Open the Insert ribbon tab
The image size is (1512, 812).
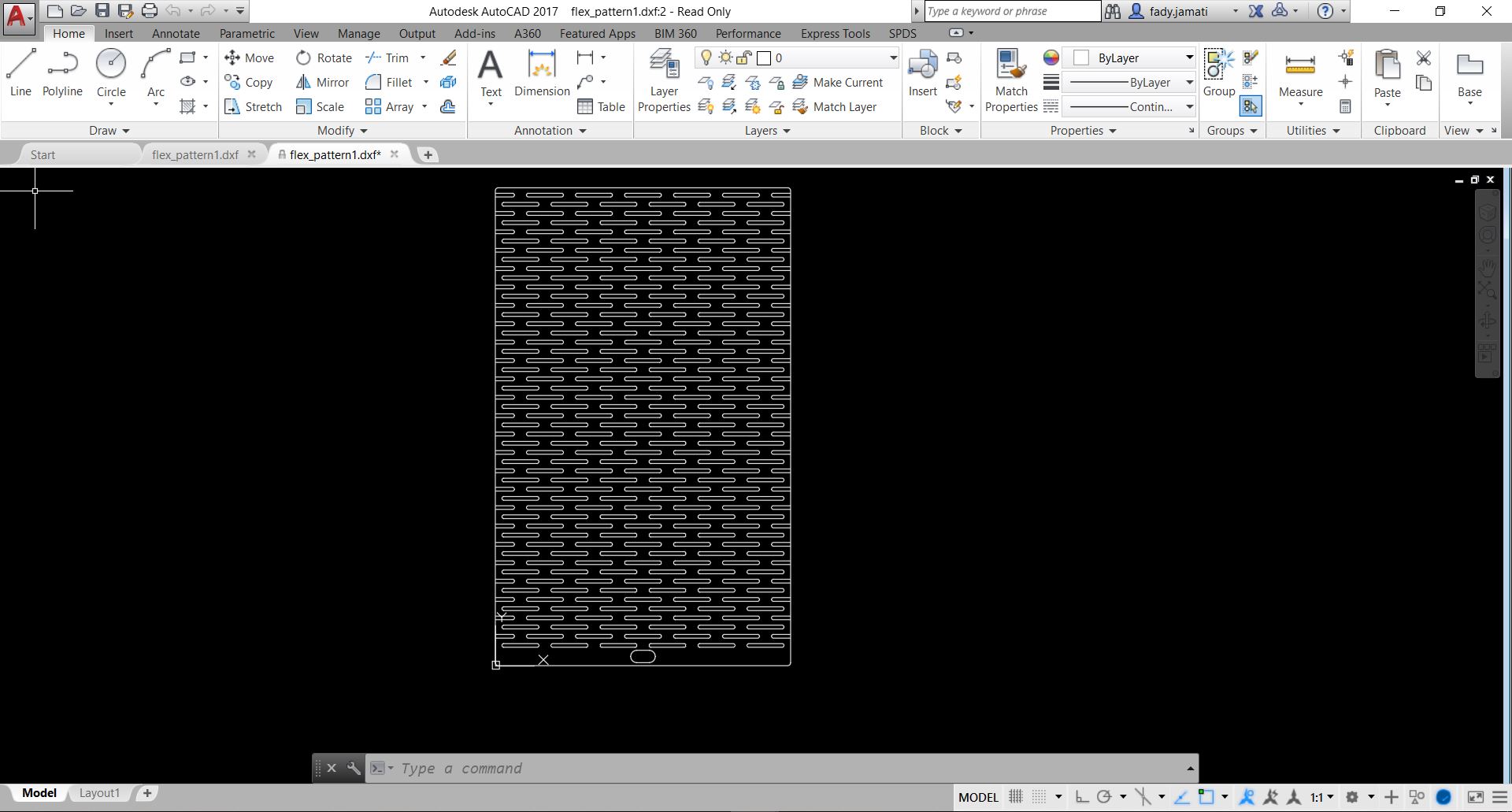[x=119, y=33]
